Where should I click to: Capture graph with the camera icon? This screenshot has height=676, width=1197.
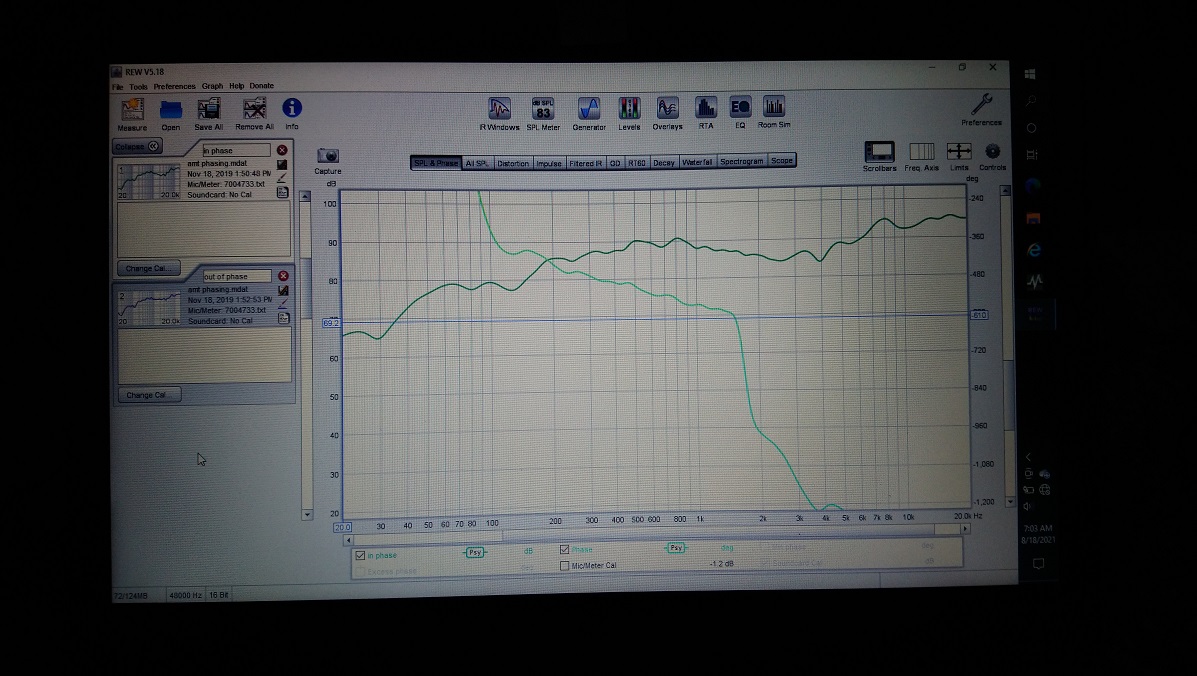[327, 156]
